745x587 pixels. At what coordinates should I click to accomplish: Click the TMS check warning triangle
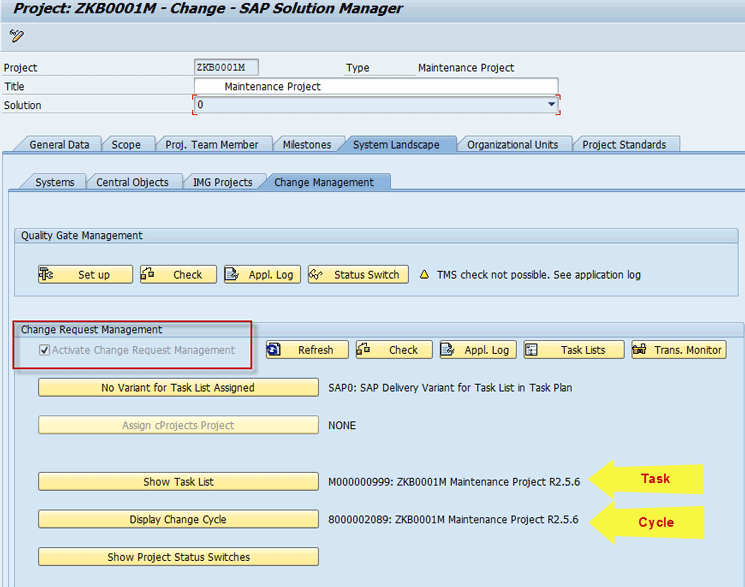coord(424,274)
